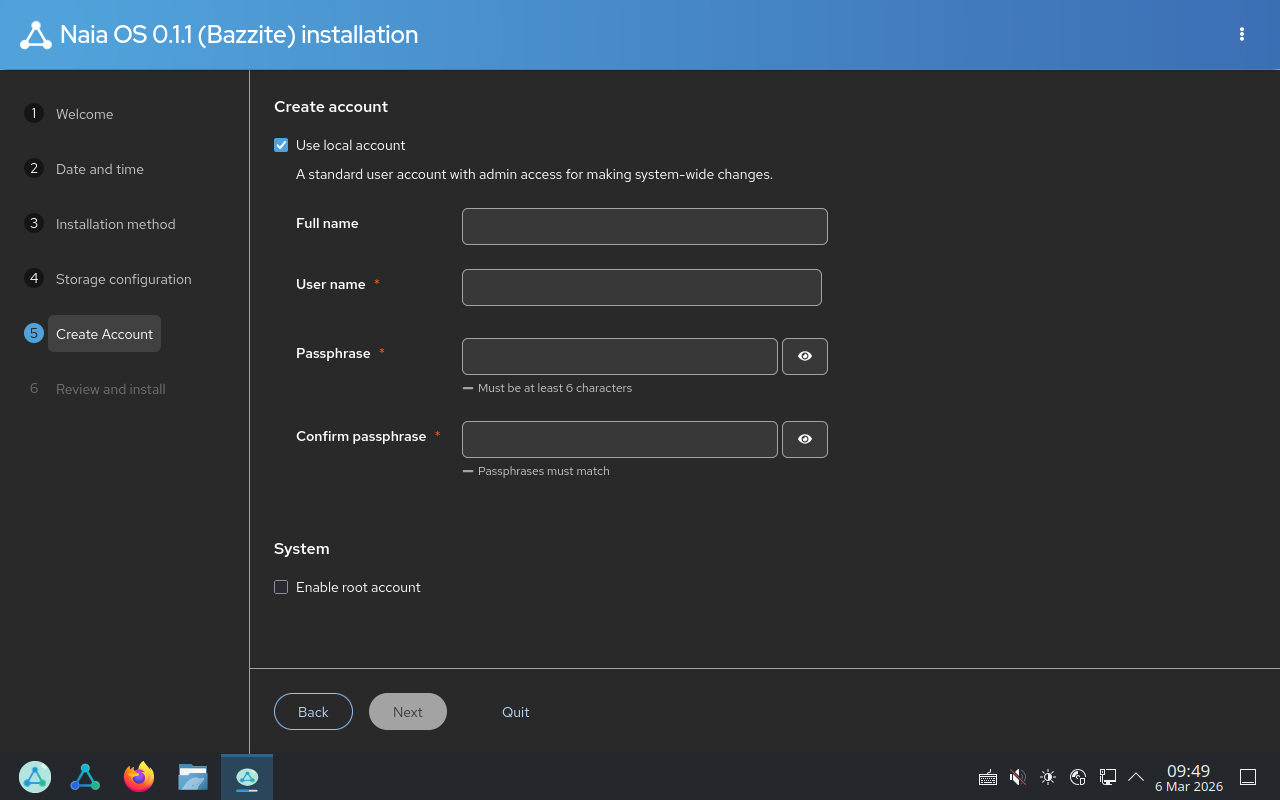1280x800 pixels.
Task: Unmute audio via the volume tray icon
Action: (1017, 777)
